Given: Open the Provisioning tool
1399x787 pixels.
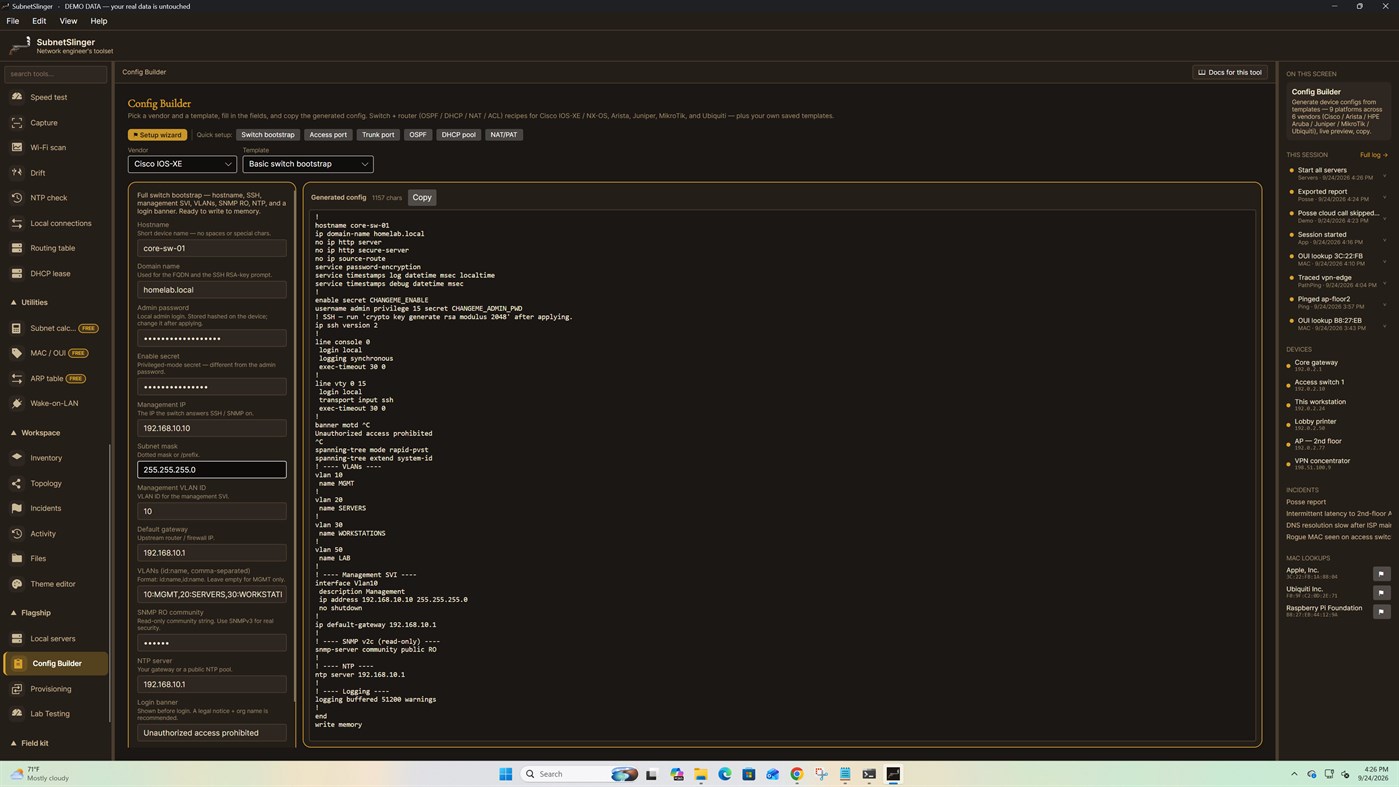Looking at the screenshot, I should click(x=56, y=689).
